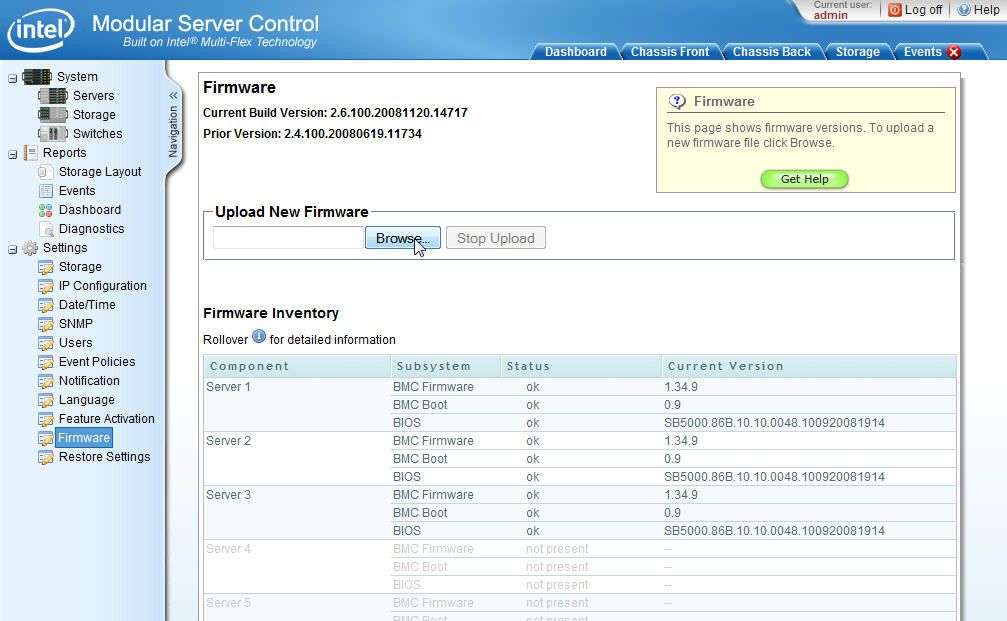Click the firmware file path field
This screenshot has height=621, width=1007.
coord(287,238)
